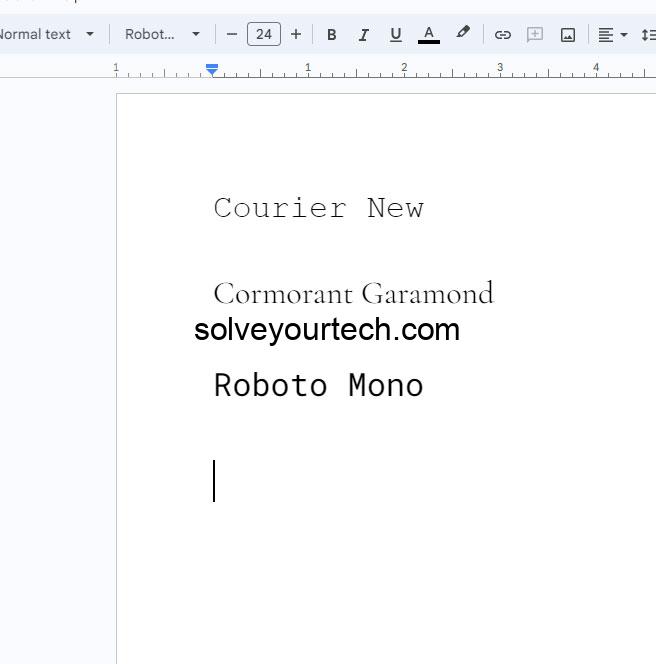Click the insert image icon

coord(568,34)
